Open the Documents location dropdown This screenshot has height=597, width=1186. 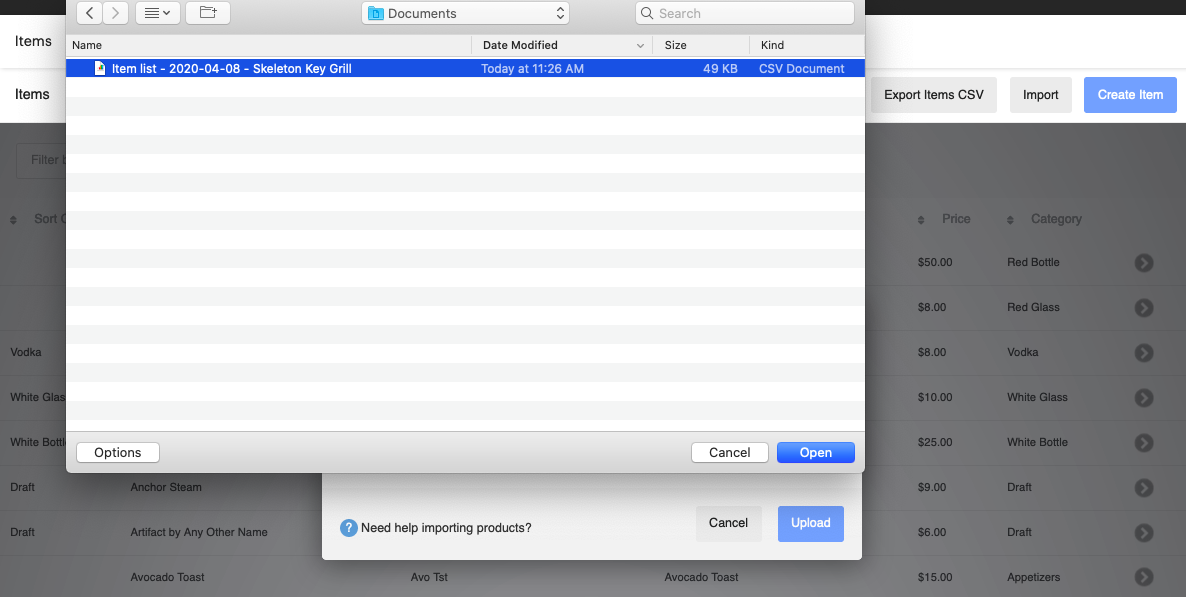point(560,12)
